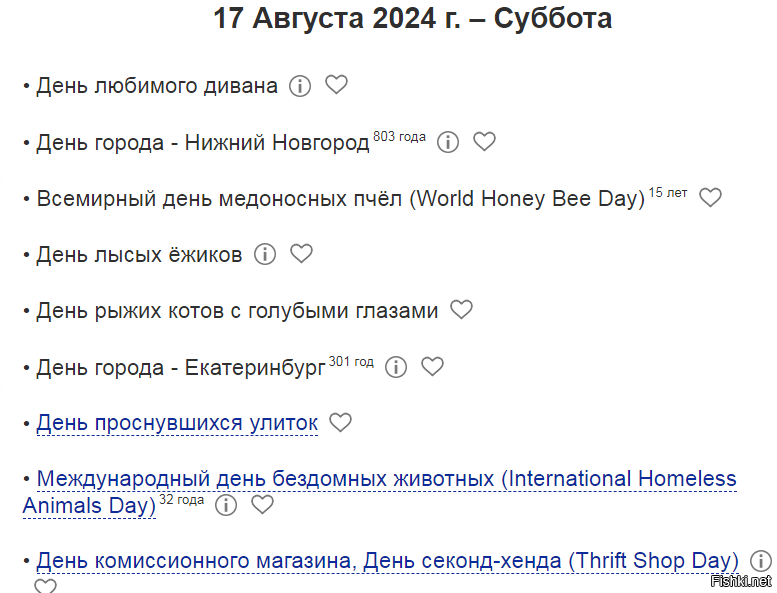This screenshot has height=593, width=777.
Task: Follow Международный день бездомных животных link
Action: coord(380,492)
